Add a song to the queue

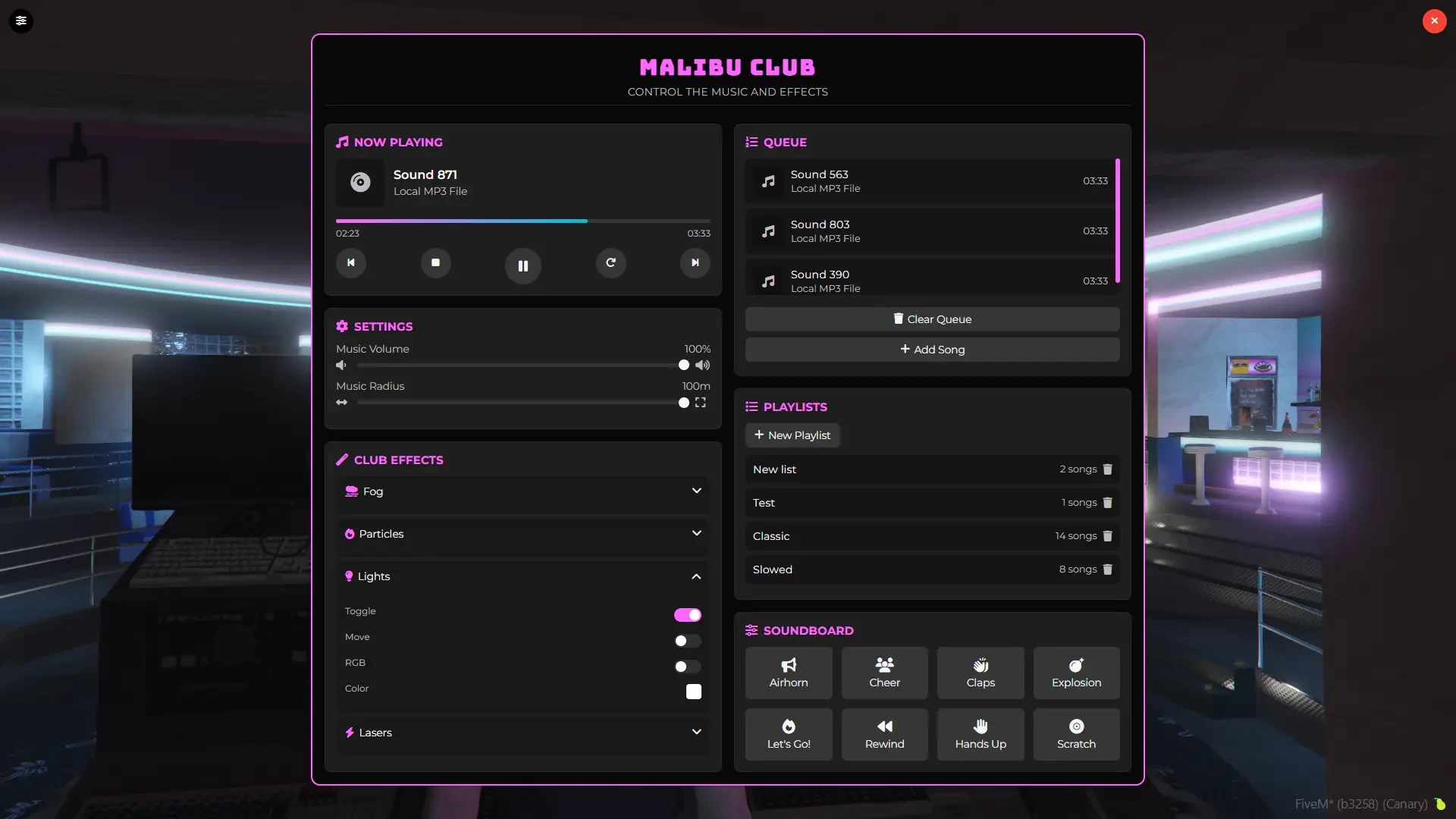933,350
